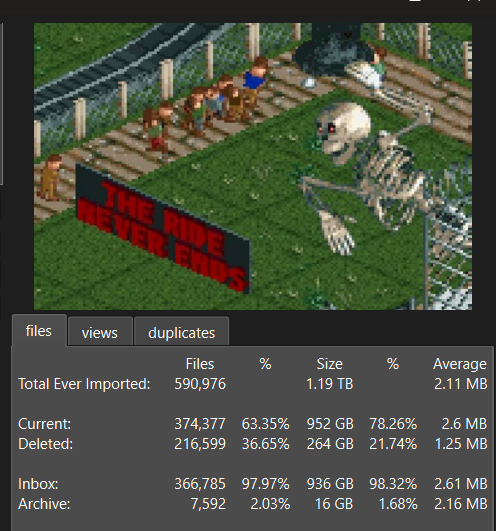Click inbox size 936 GB
The height and width of the screenshot is (531, 496).
(x=330, y=484)
